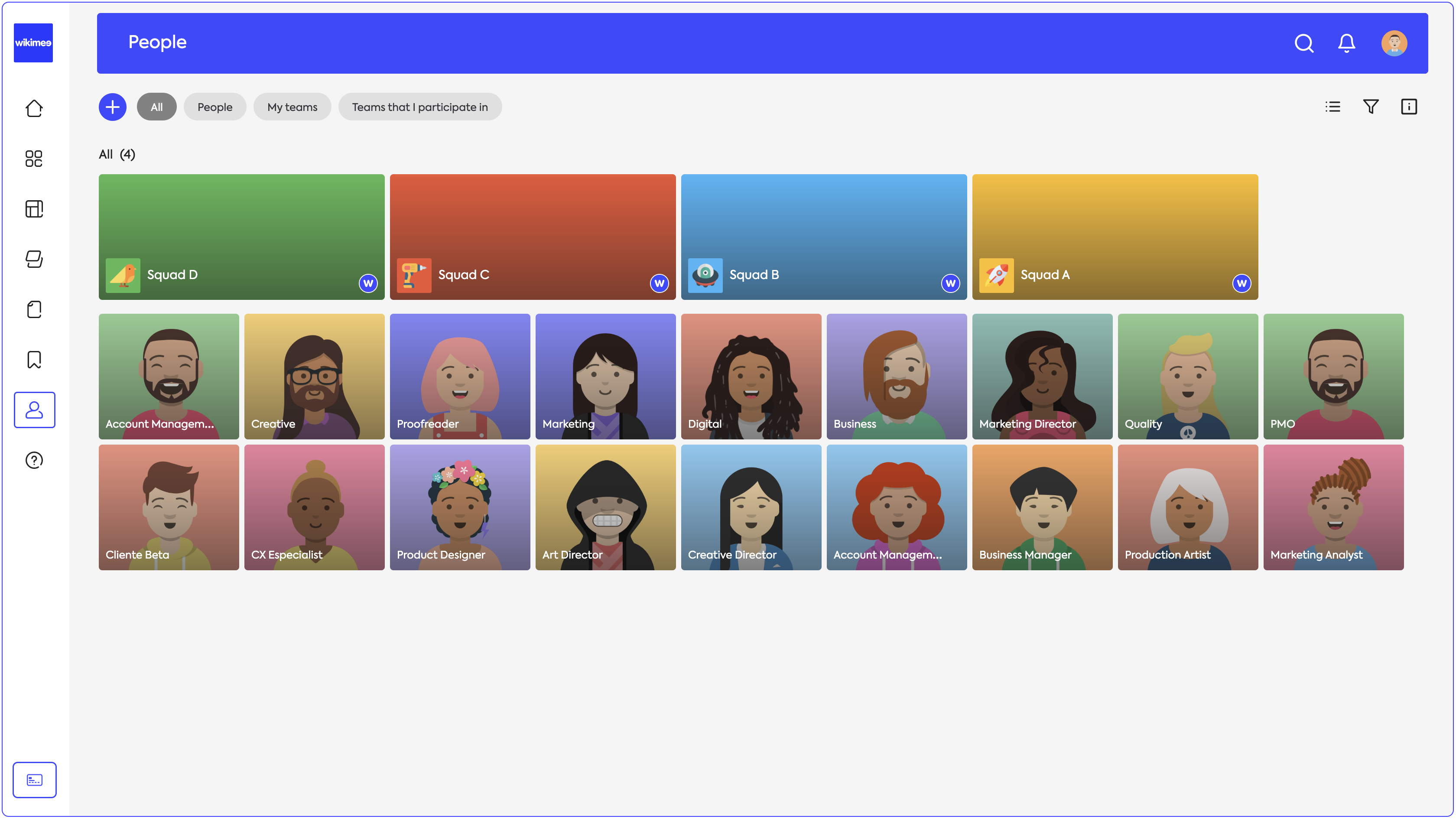Click the bookmark icon in sidebar
The width and height of the screenshot is (1456, 819).
point(34,360)
